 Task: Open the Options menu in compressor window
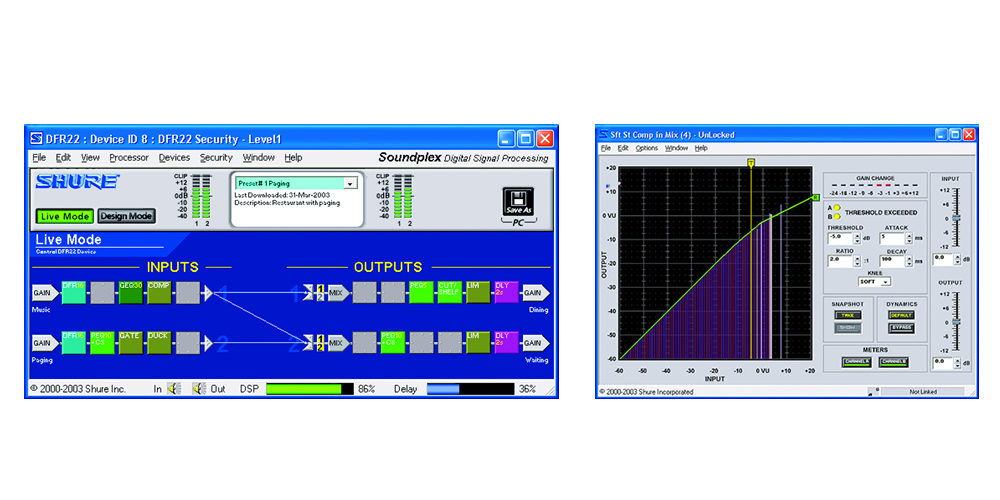click(x=647, y=148)
